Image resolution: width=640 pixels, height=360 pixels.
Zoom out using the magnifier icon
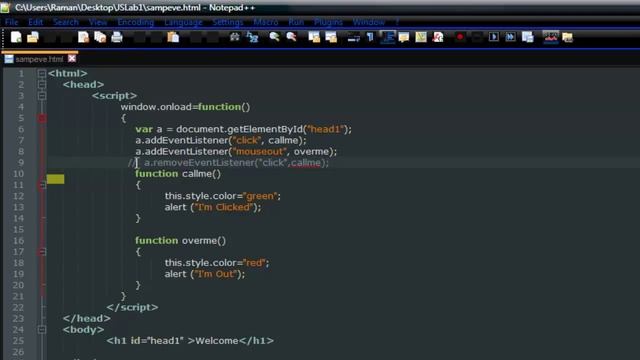[291, 37]
